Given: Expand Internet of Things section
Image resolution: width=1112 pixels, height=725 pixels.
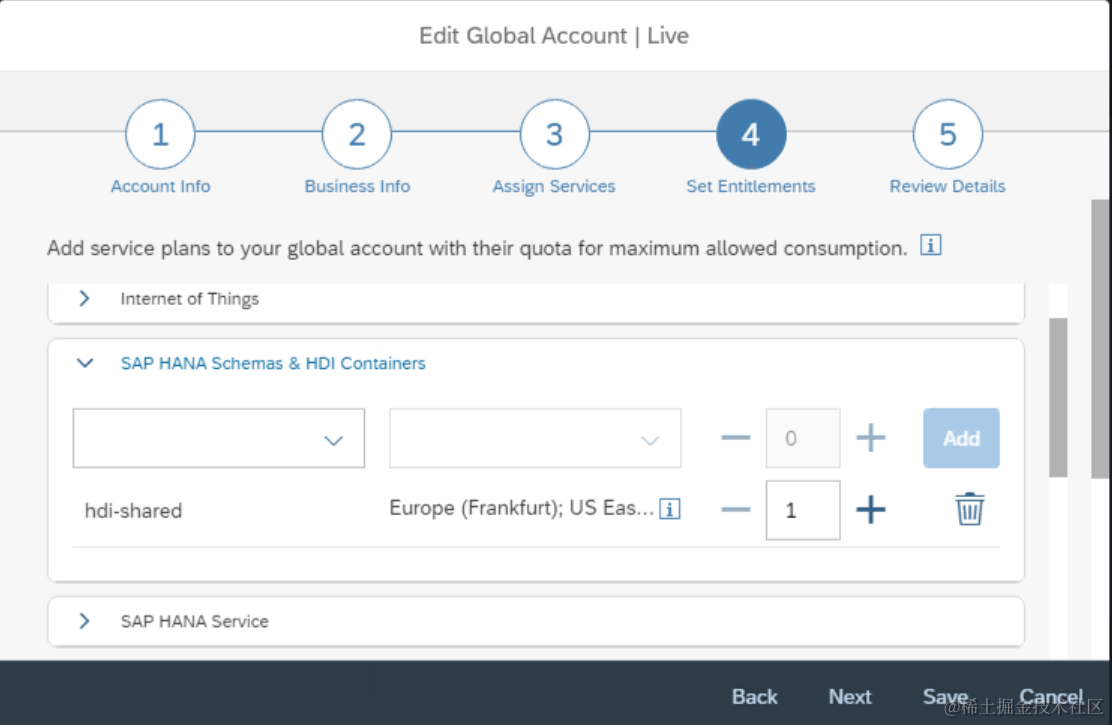Looking at the screenshot, I should (84, 299).
